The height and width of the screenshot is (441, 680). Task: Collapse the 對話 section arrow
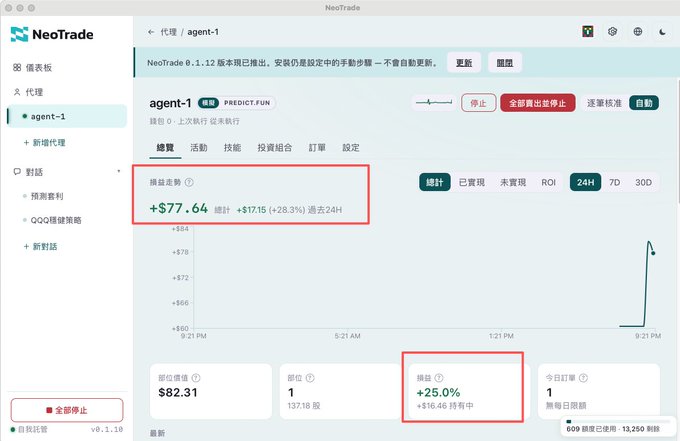pyautogui.click(x=118, y=171)
